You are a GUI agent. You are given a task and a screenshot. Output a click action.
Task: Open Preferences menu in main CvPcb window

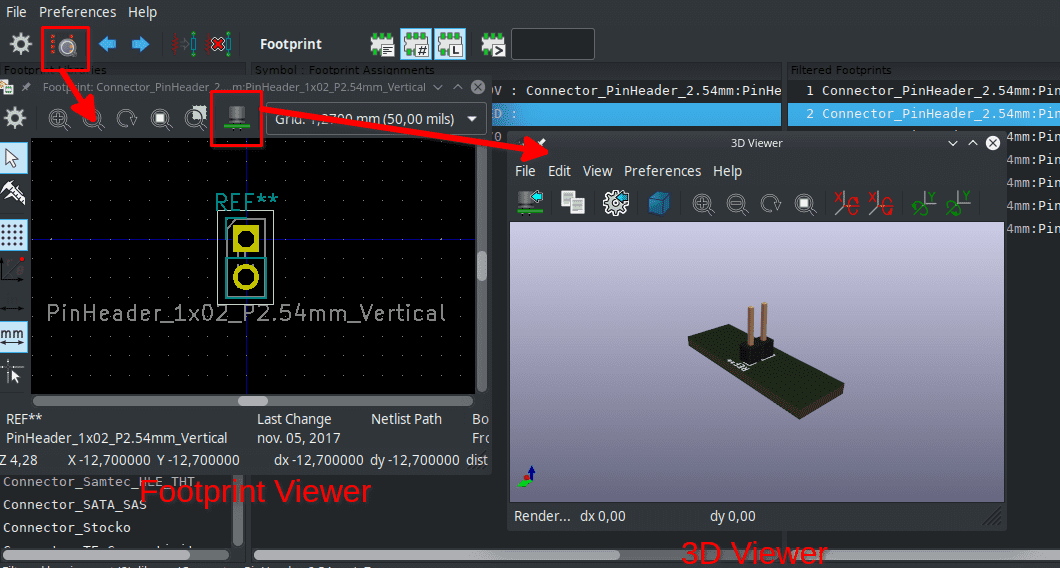click(x=77, y=12)
